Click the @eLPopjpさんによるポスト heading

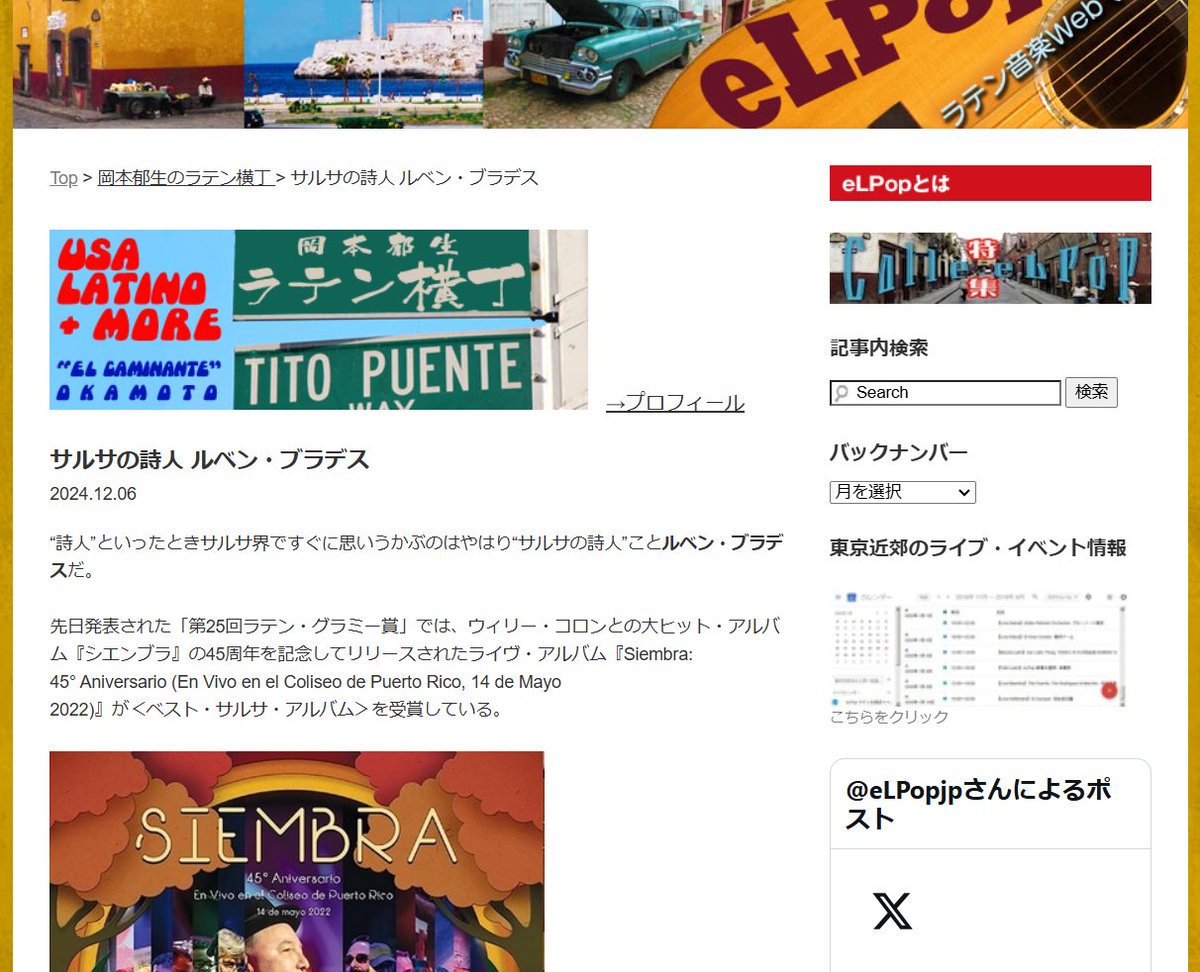click(x=978, y=804)
